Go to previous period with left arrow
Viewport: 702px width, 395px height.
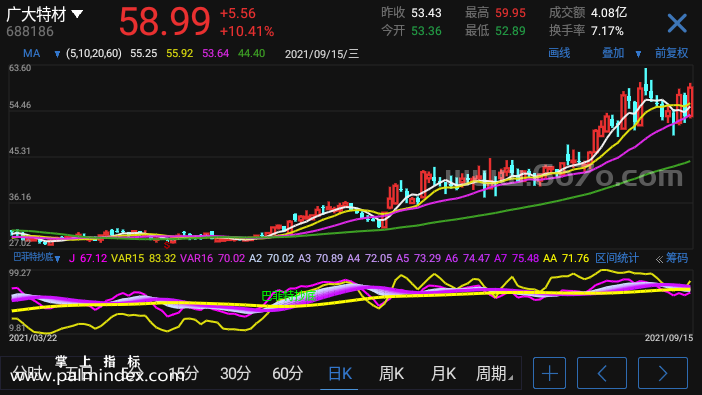point(602,373)
